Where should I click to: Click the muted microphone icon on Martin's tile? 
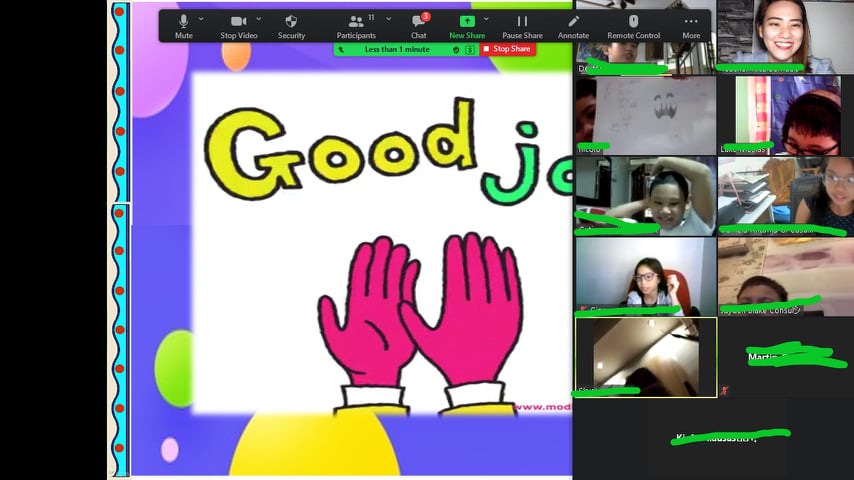pyautogui.click(x=724, y=390)
